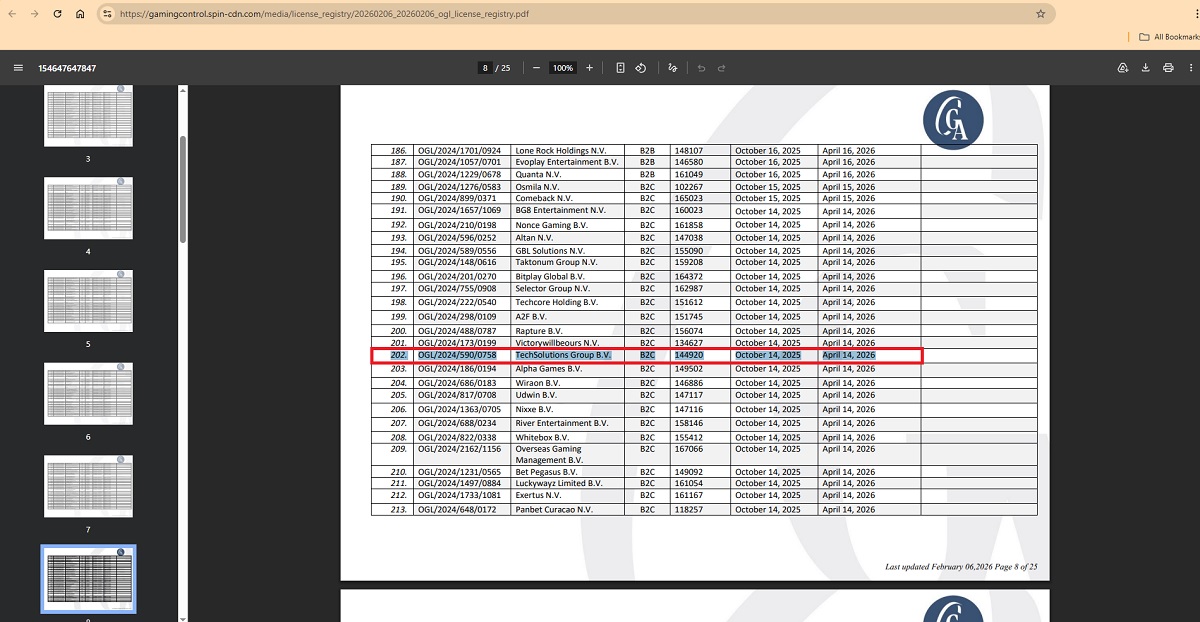Download the PDF file
Viewport: 1200px width, 622px height.
(x=1145, y=68)
